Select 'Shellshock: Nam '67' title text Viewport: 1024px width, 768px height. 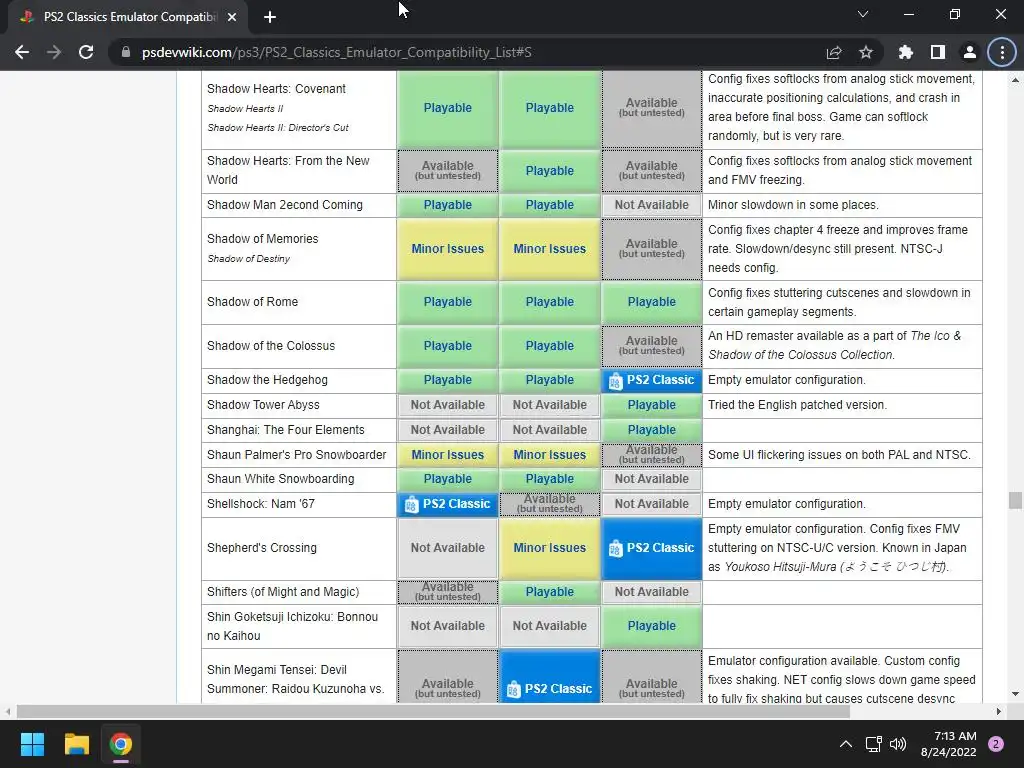coord(261,504)
